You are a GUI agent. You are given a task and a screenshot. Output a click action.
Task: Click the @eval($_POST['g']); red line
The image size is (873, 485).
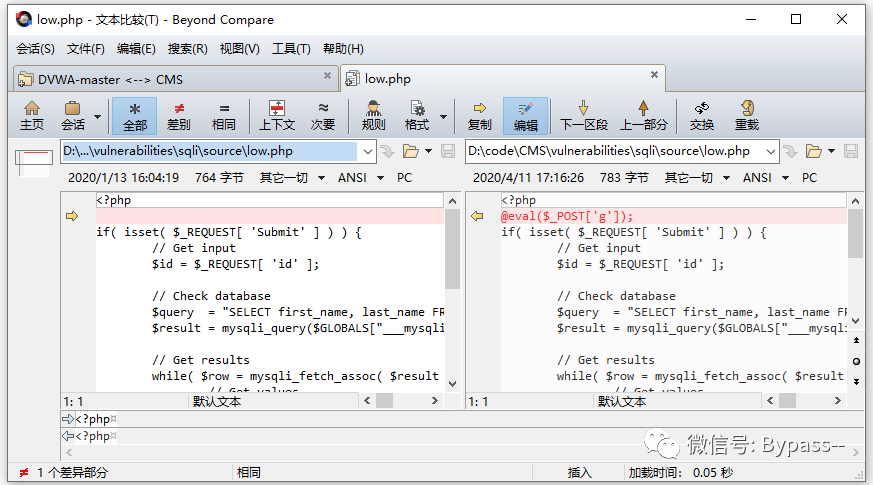tap(567, 216)
